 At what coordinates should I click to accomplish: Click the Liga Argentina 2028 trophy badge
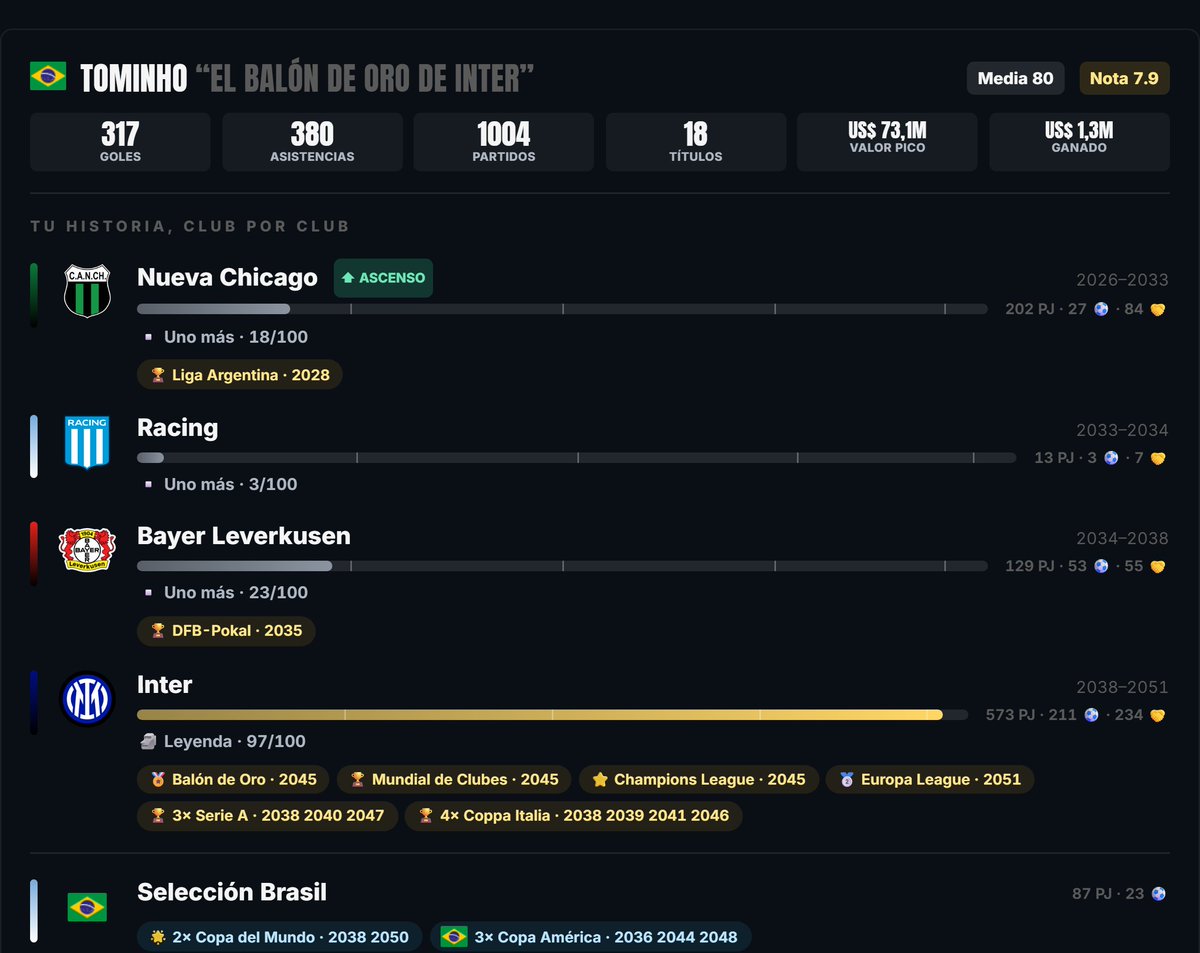coord(240,375)
